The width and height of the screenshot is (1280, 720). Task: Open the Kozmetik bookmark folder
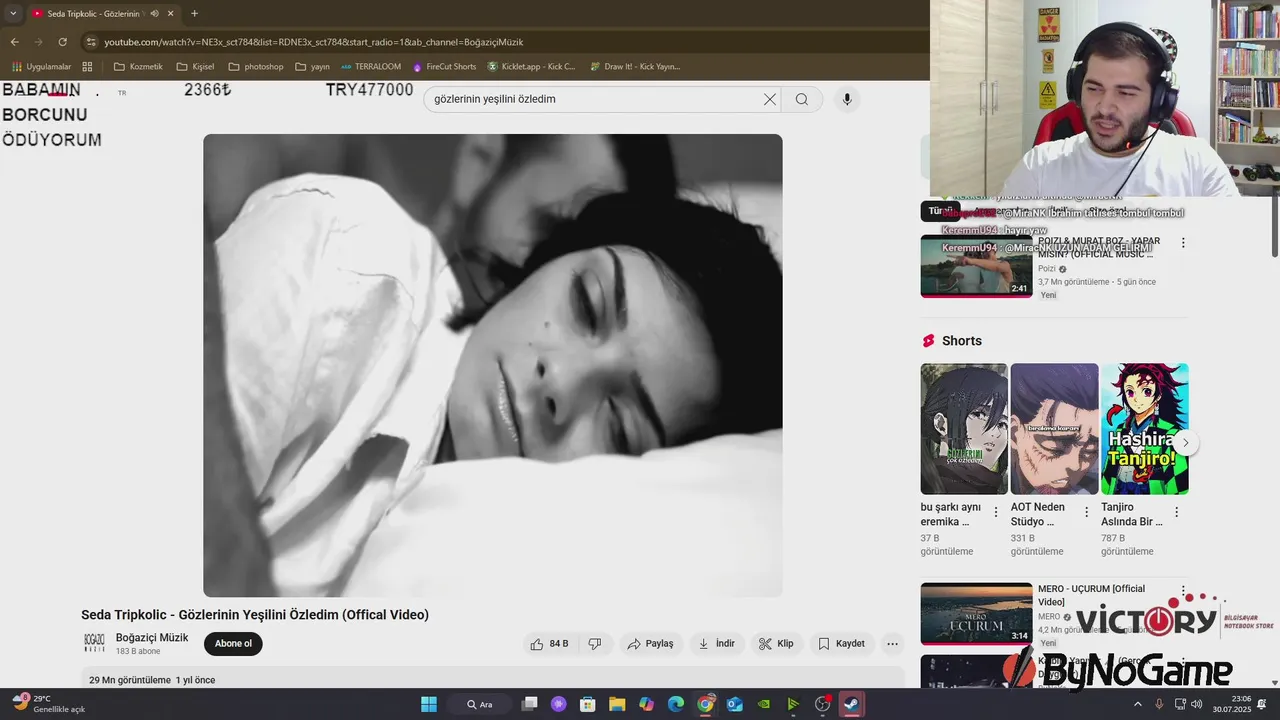click(138, 67)
